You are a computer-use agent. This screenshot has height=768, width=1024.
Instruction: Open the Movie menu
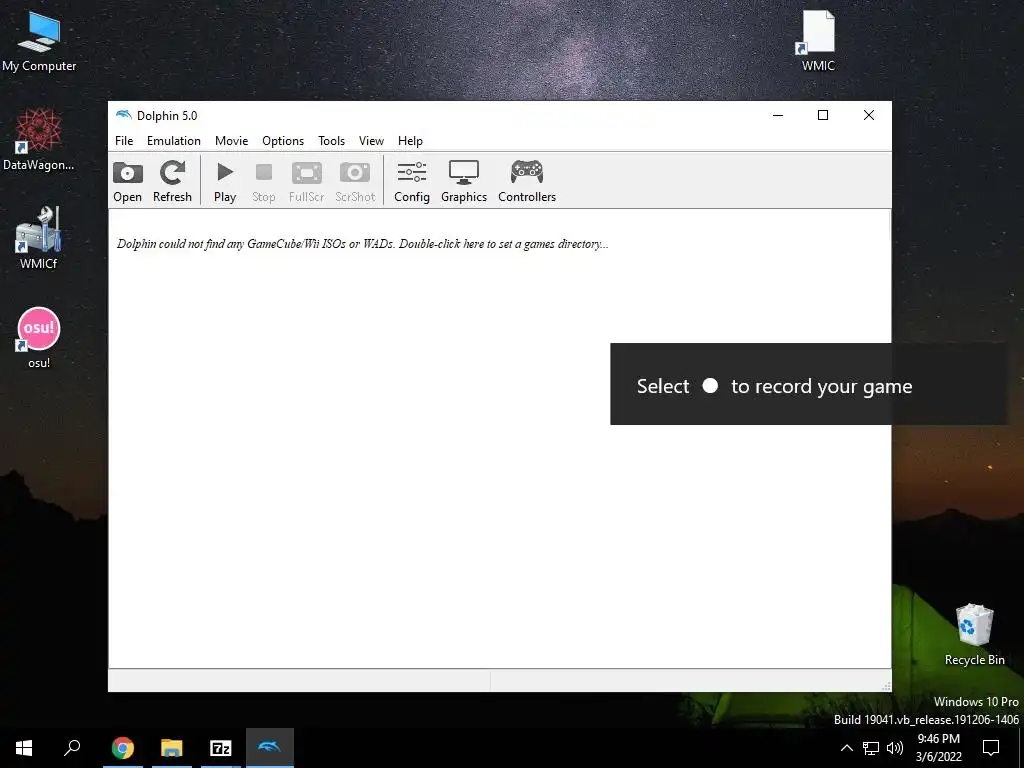(231, 140)
